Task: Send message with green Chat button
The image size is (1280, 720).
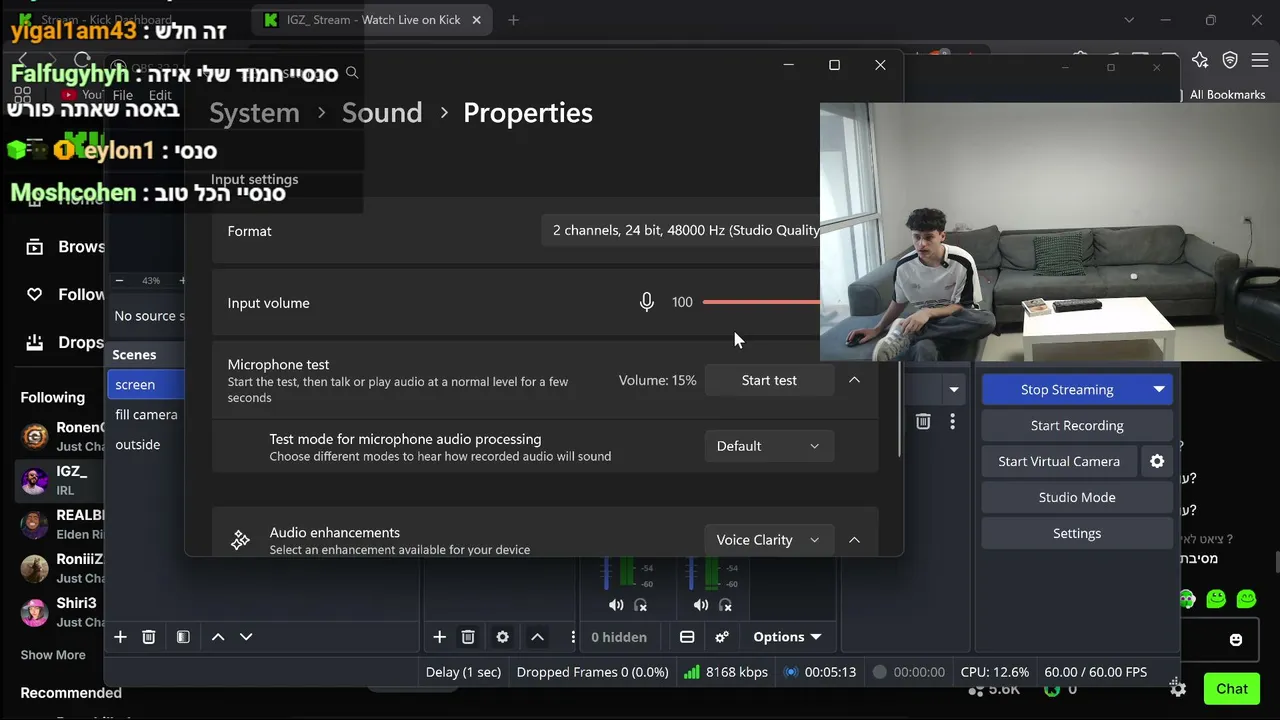Action: 1232,688
